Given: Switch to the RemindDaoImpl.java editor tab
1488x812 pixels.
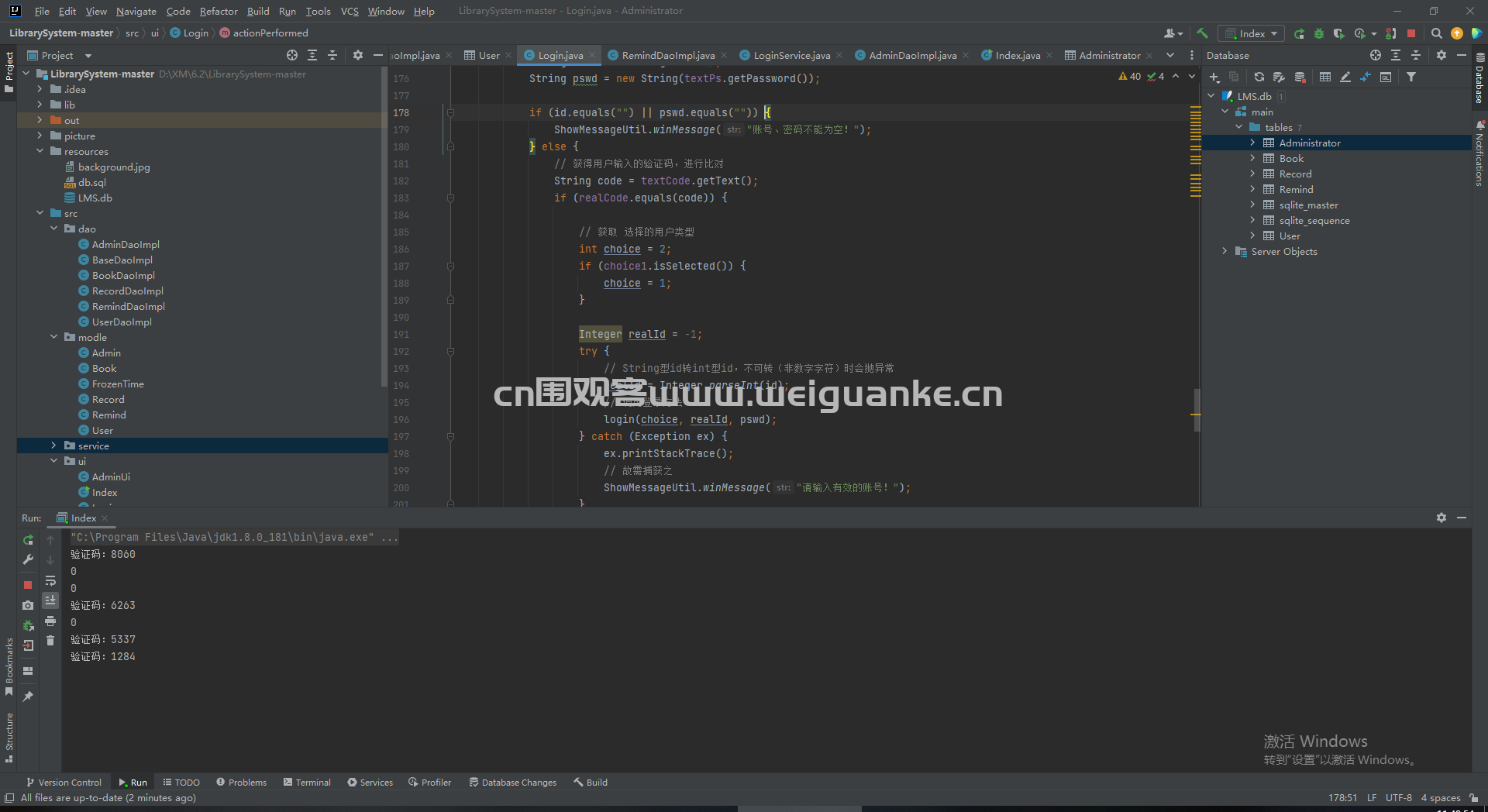Looking at the screenshot, I should point(668,55).
